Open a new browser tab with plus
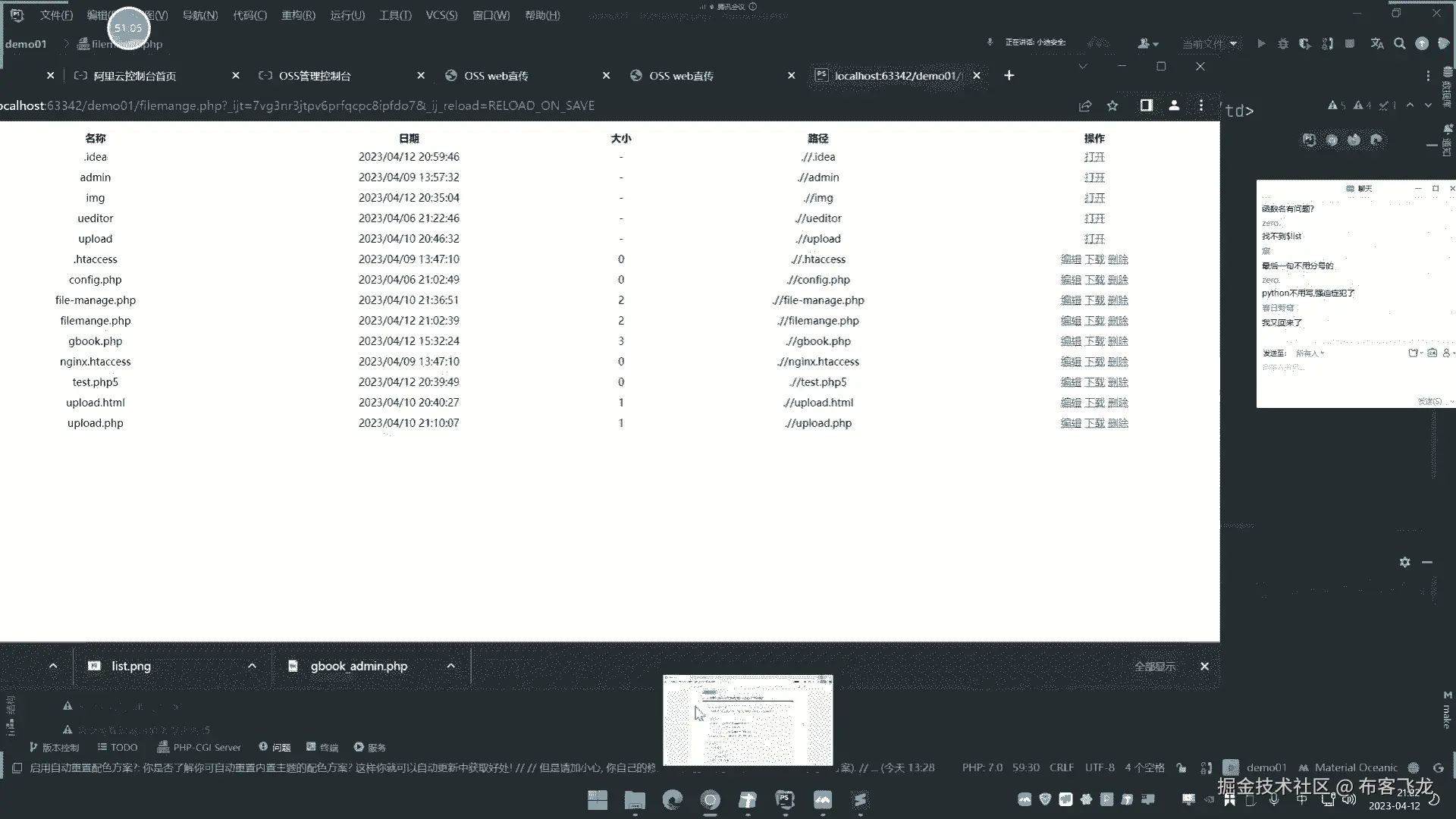 pos(1009,75)
